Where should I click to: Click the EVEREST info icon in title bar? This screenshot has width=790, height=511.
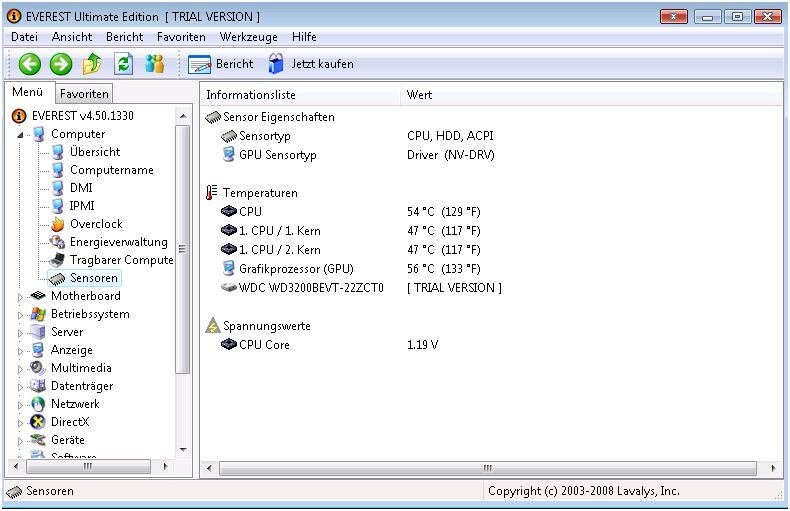pos(14,16)
